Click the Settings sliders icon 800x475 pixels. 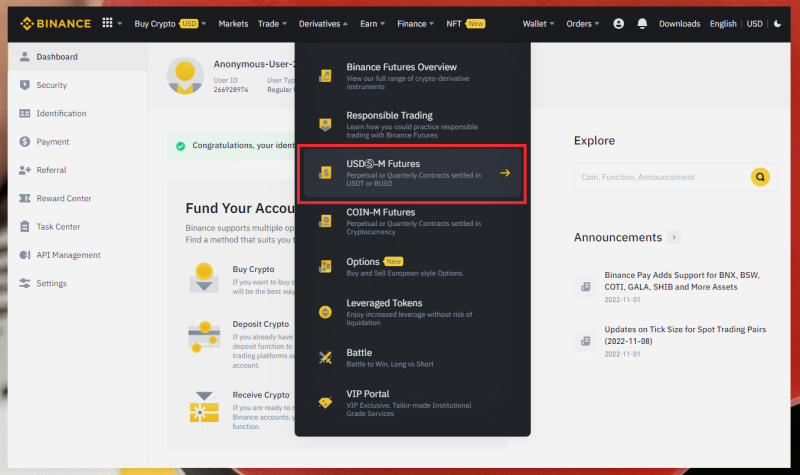pyautogui.click(x=24, y=283)
